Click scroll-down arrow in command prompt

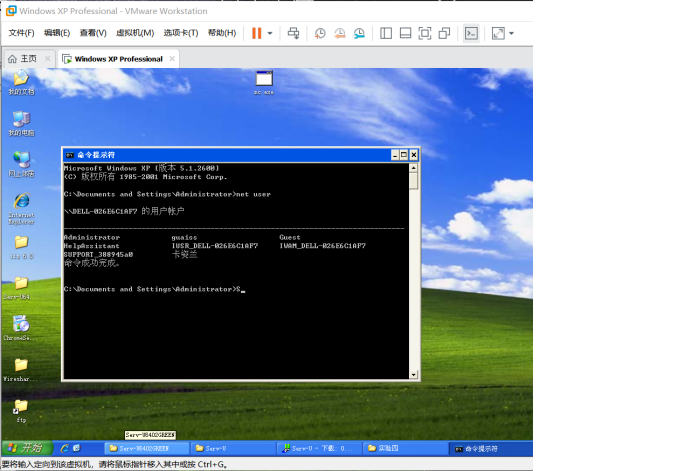point(413,375)
